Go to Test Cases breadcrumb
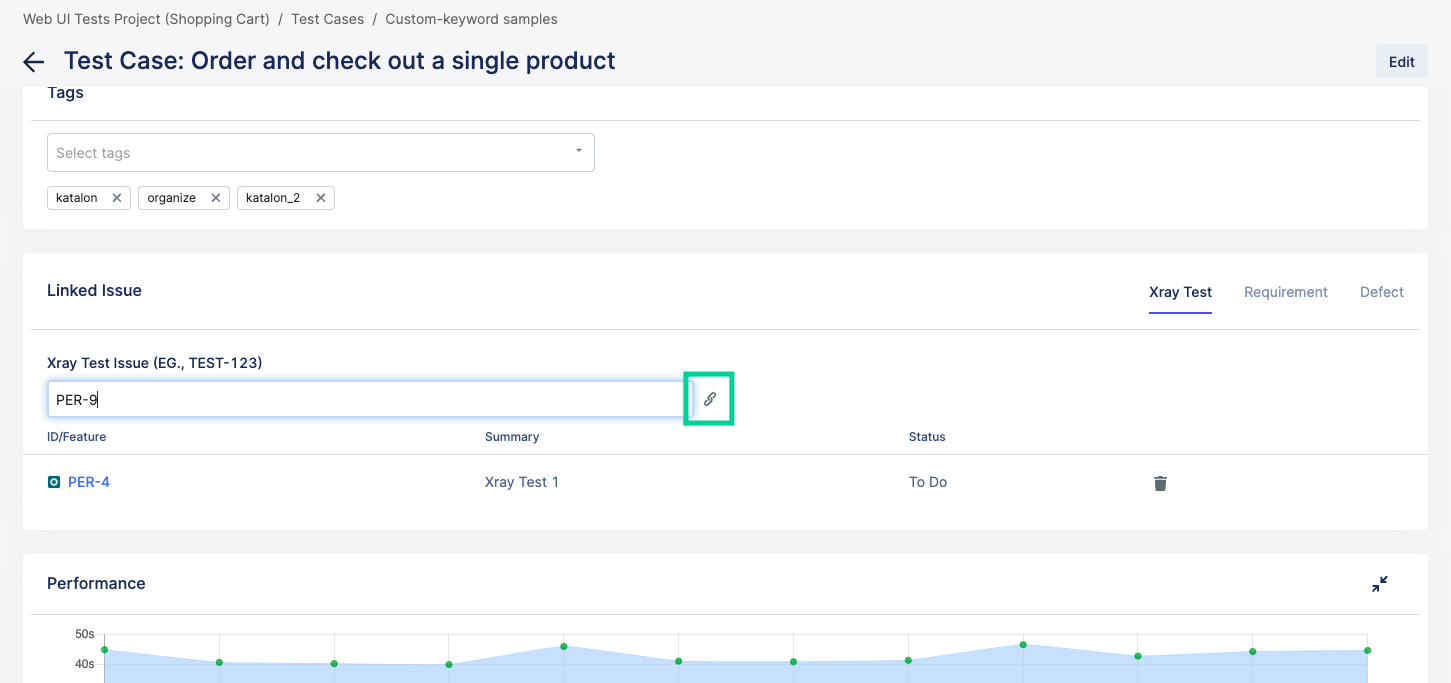Image resolution: width=1451 pixels, height=683 pixels. coord(327,19)
